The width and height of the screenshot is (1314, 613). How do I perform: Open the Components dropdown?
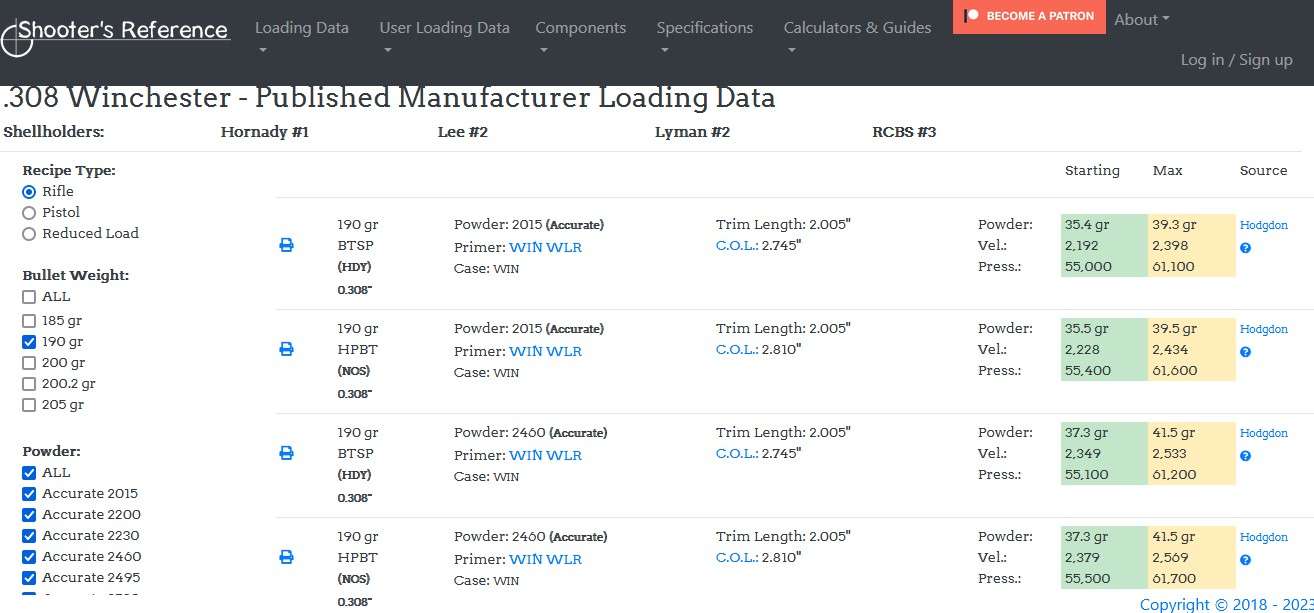point(581,37)
